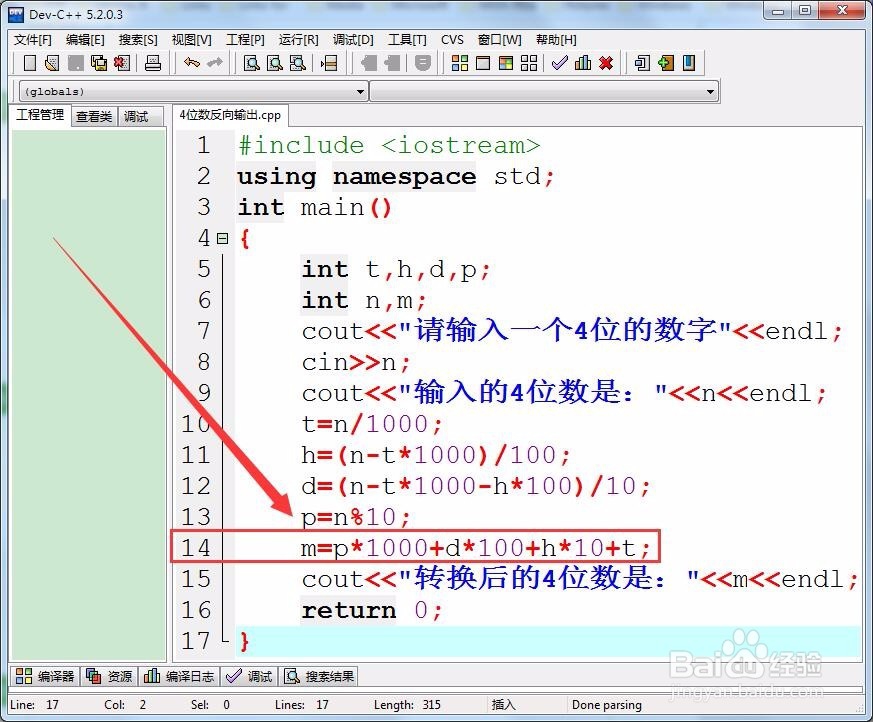Close the current file via toolbar icon

coord(122,63)
